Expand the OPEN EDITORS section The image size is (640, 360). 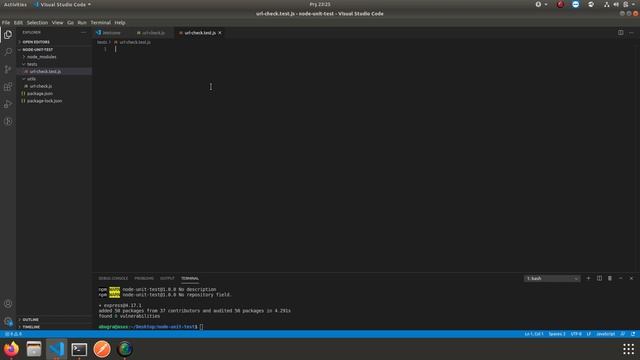point(36,42)
